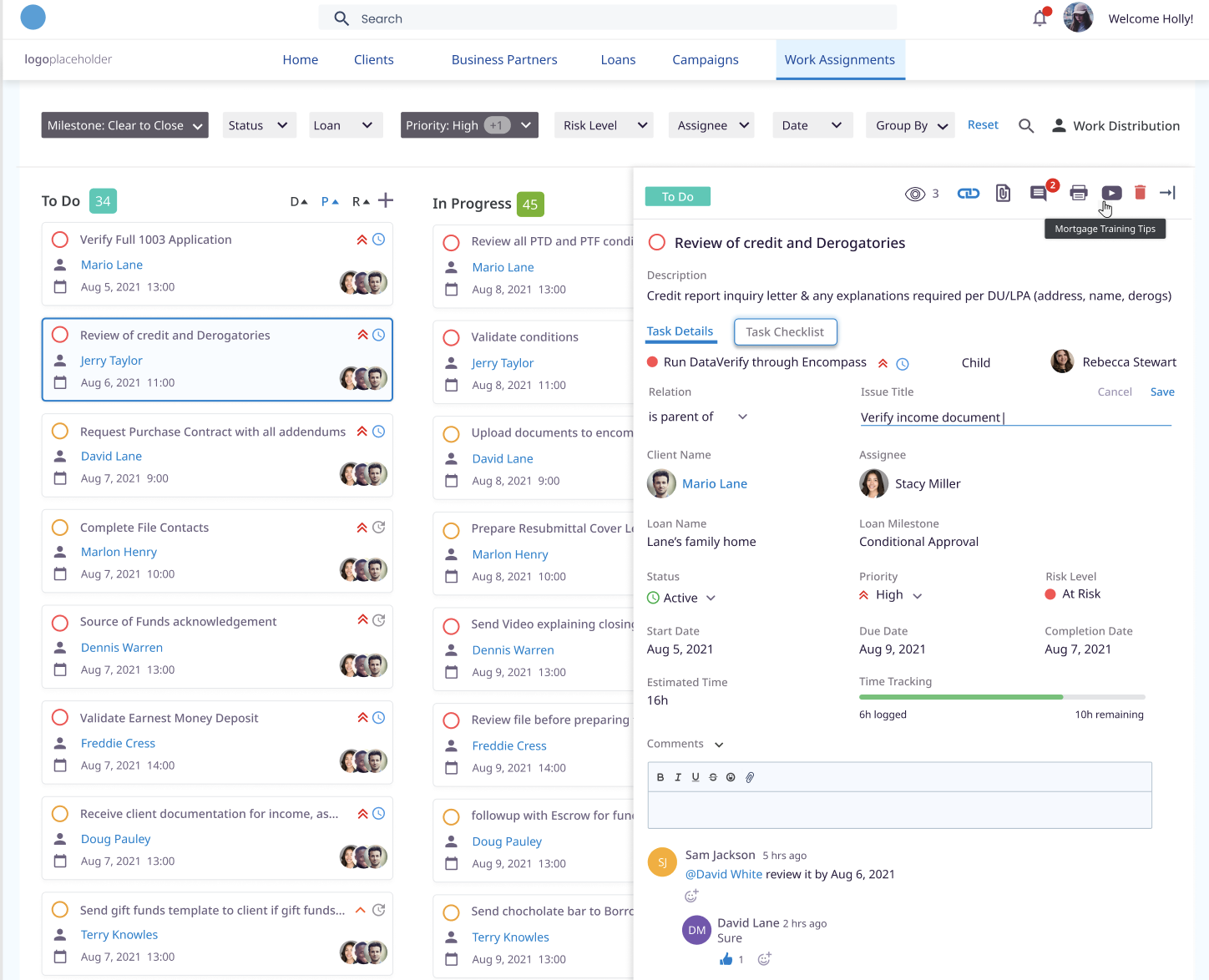This screenshot has width=1209, height=980.
Task: Click the link icon in task panel
Action: coord(968,194)
